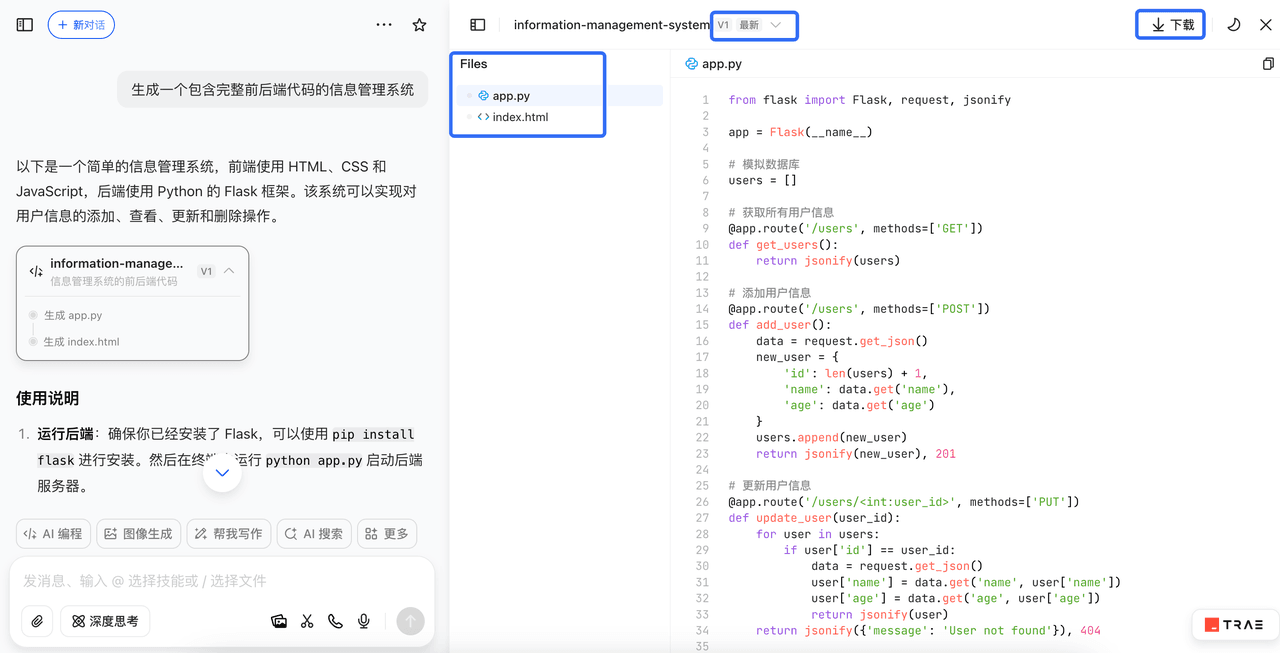Click the scroll-down chevron button in chat
The width and height of the screenshot is (1280, 653).
pos(222,472)
